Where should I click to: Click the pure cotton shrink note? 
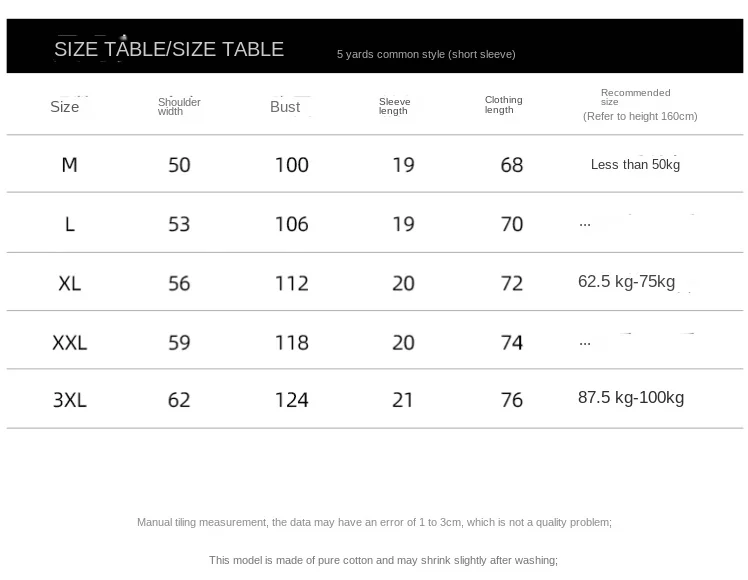(383, 560)
